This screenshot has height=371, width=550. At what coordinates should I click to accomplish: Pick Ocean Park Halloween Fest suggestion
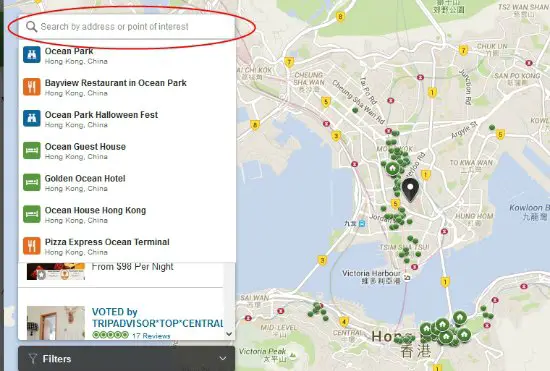point(127,119)
